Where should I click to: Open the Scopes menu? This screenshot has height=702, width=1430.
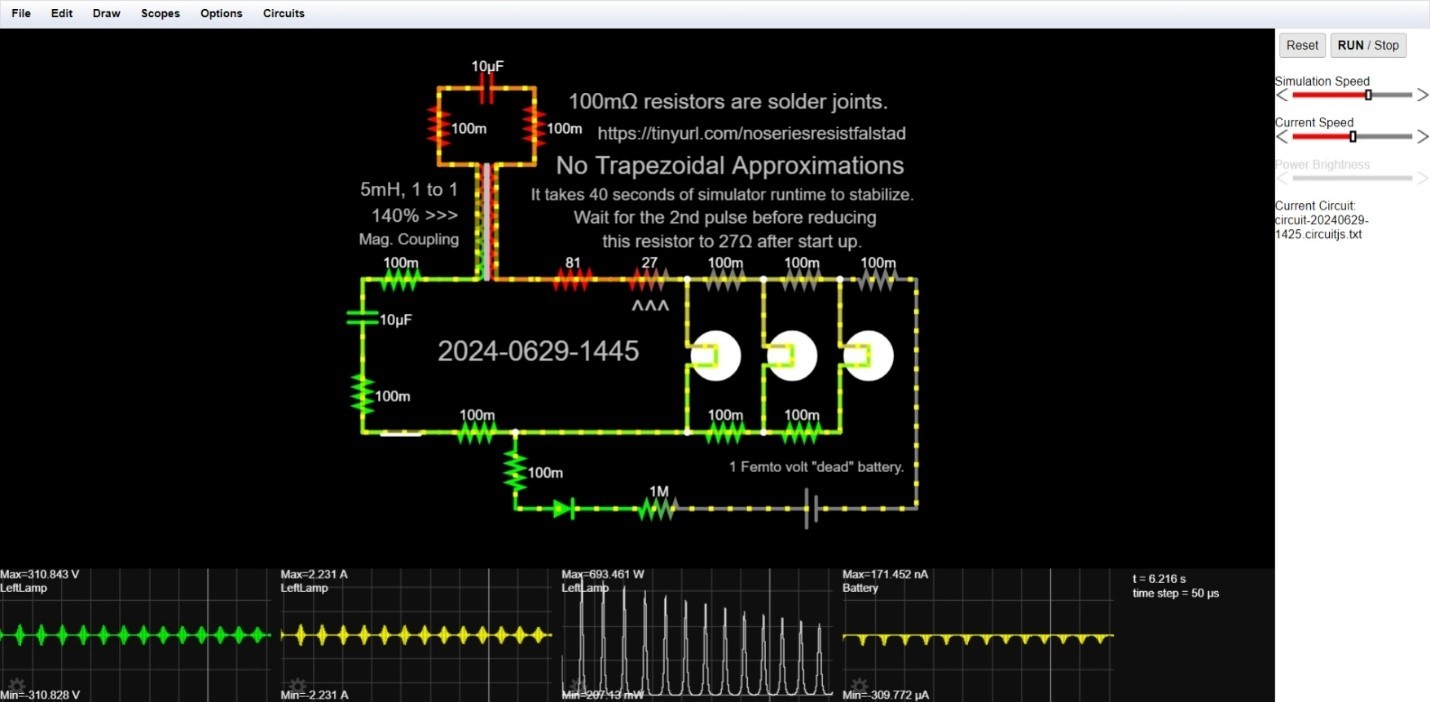pyautogui.click(x=160, y=13)
